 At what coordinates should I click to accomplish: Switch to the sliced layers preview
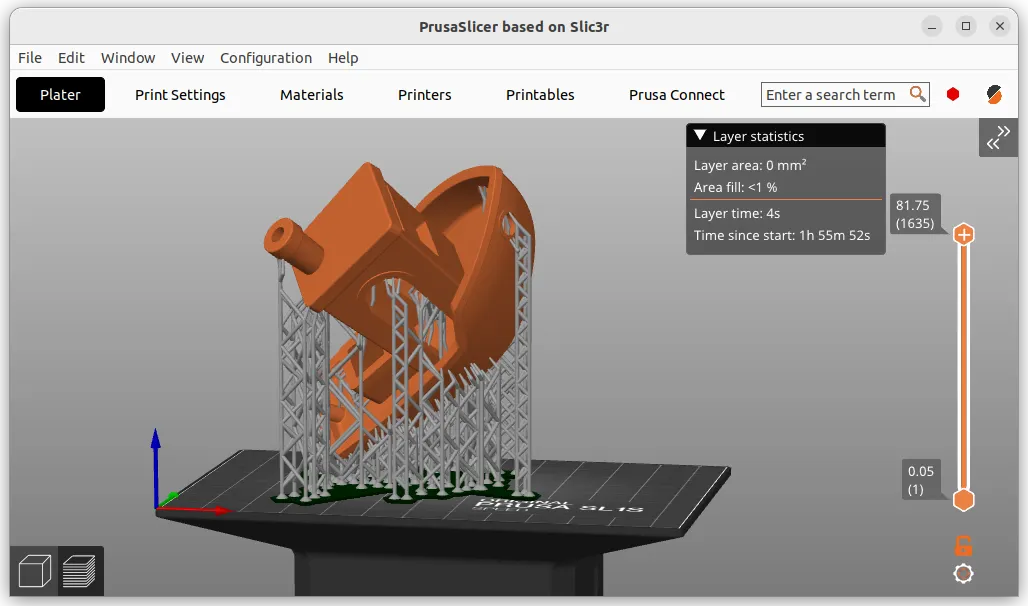point(79,571)
